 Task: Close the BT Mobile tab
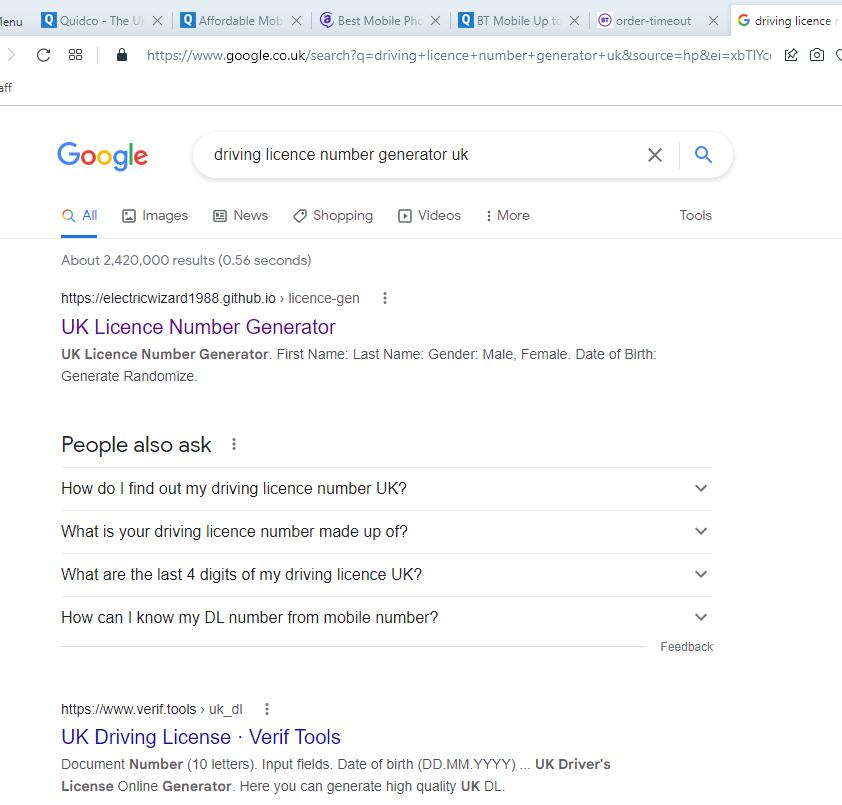tap(575, 21)
